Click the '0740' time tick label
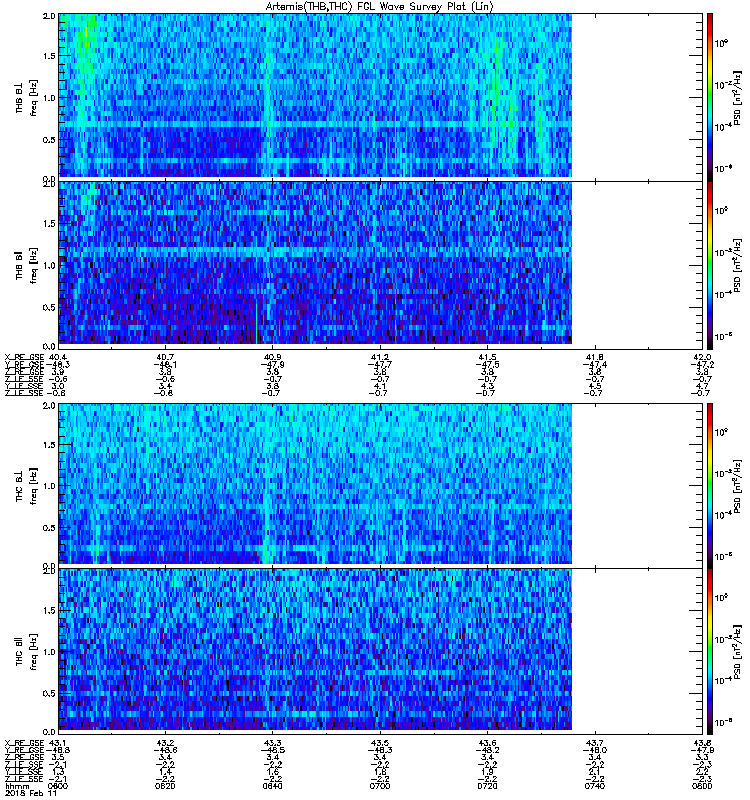The image size is (750, 800). pyautogui.click(x=595, y=786)
